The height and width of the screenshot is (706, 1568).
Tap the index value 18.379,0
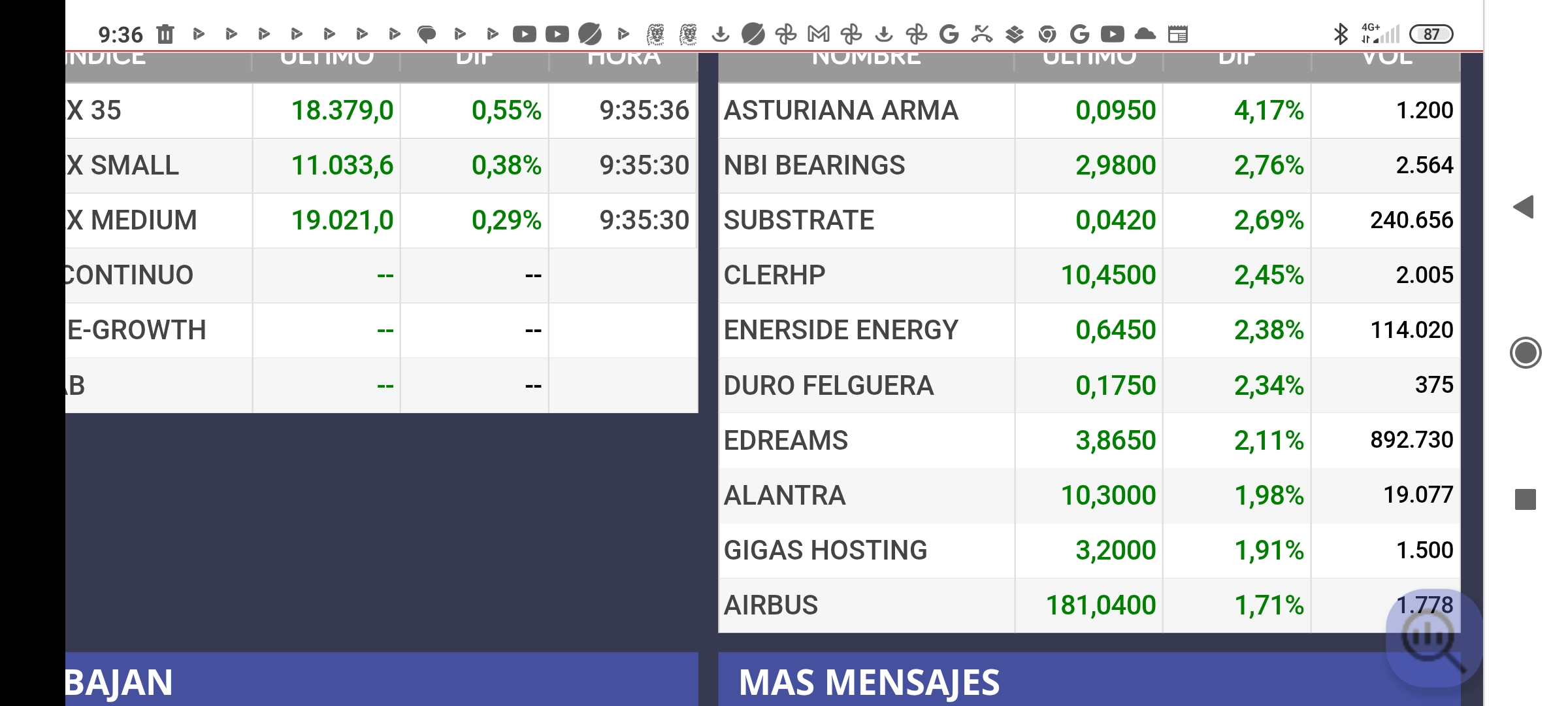pyautogui.click(x=342, y=110)
